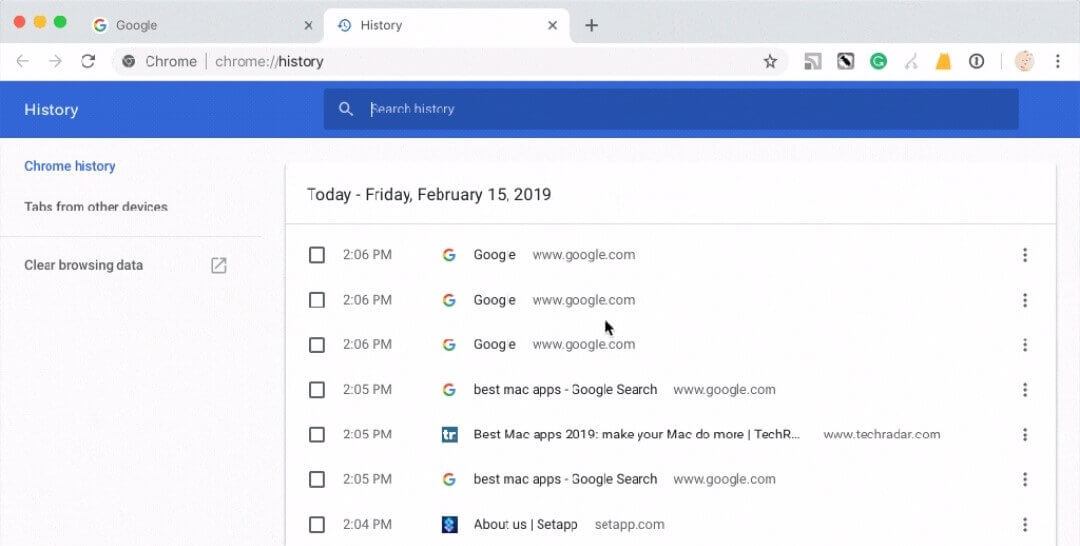Click the chrome://history address bar

coord(450,61)
